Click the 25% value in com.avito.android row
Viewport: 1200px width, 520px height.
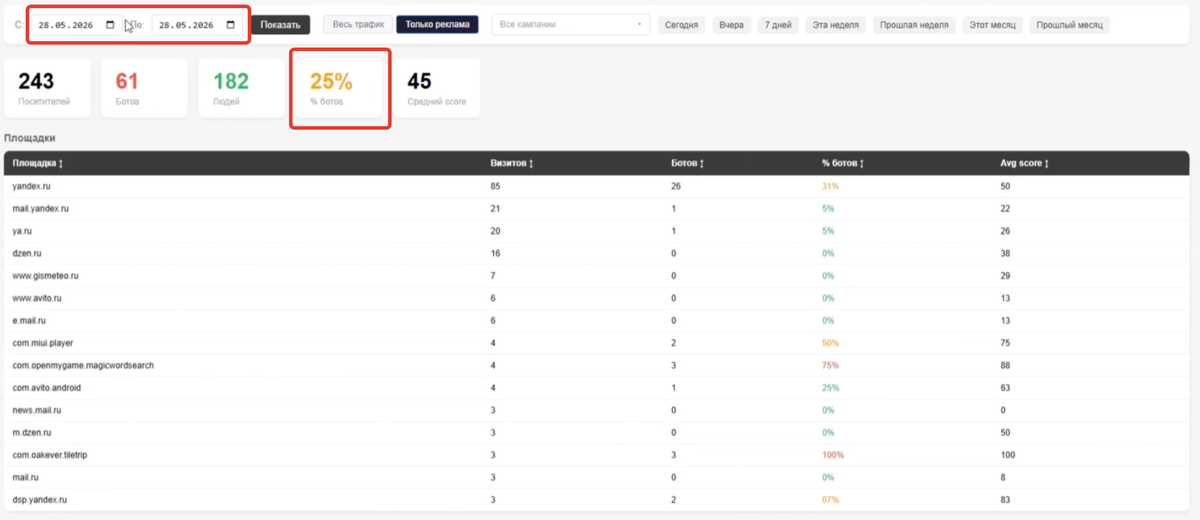(x=830, y=387)
